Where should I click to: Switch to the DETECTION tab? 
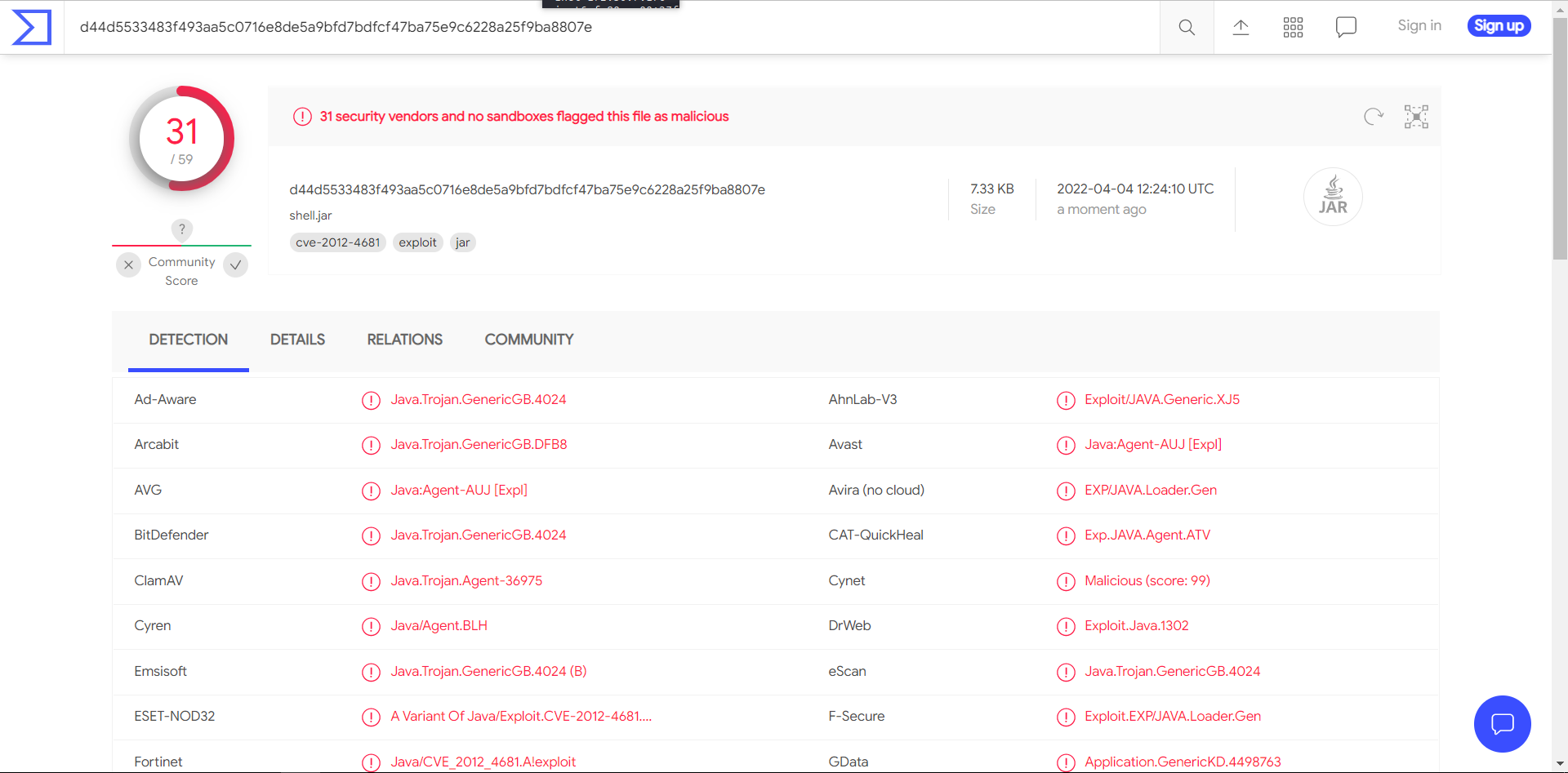click(x=189, y=340)
